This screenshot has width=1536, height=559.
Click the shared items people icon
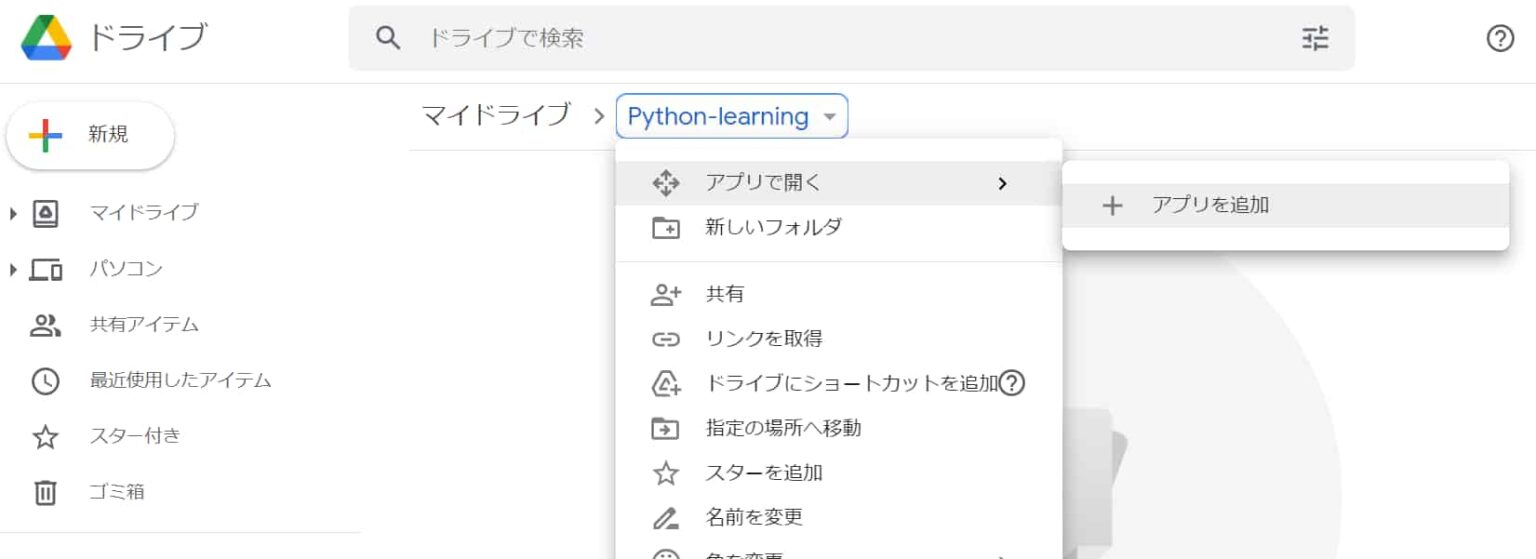pyautogui.click(x=46, y=325)
